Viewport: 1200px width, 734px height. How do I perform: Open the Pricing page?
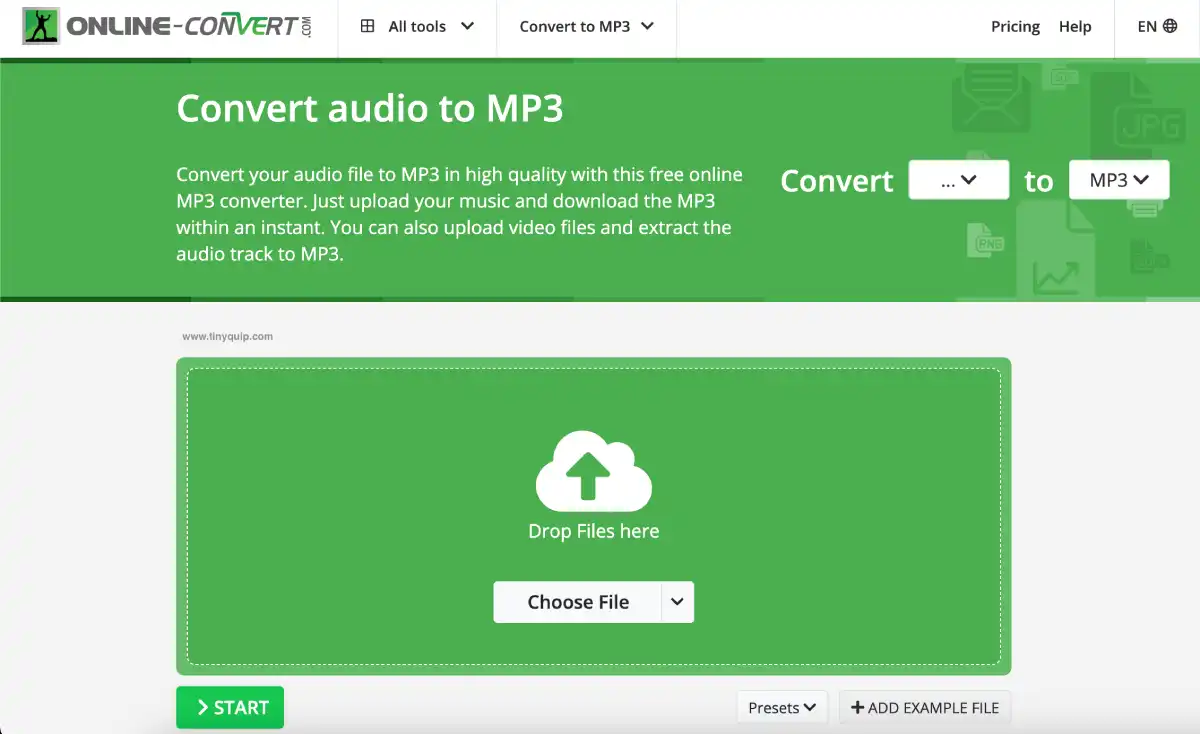click(x=1015, y=26)
